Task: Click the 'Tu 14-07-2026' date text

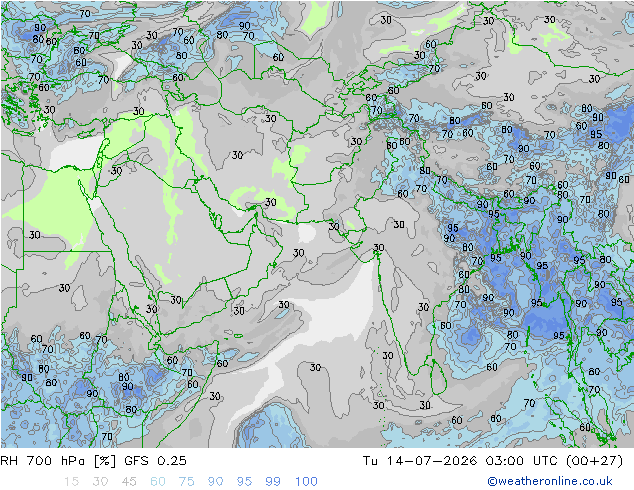Action: click(x=420, y=461)
